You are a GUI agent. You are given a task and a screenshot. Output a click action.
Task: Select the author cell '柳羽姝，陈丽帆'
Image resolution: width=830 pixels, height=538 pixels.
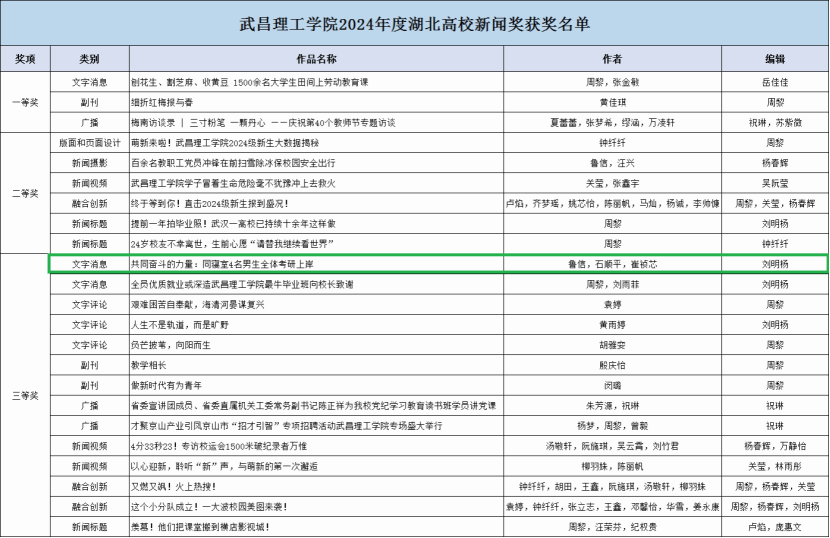pyautogui.click(x=612, y=466)
